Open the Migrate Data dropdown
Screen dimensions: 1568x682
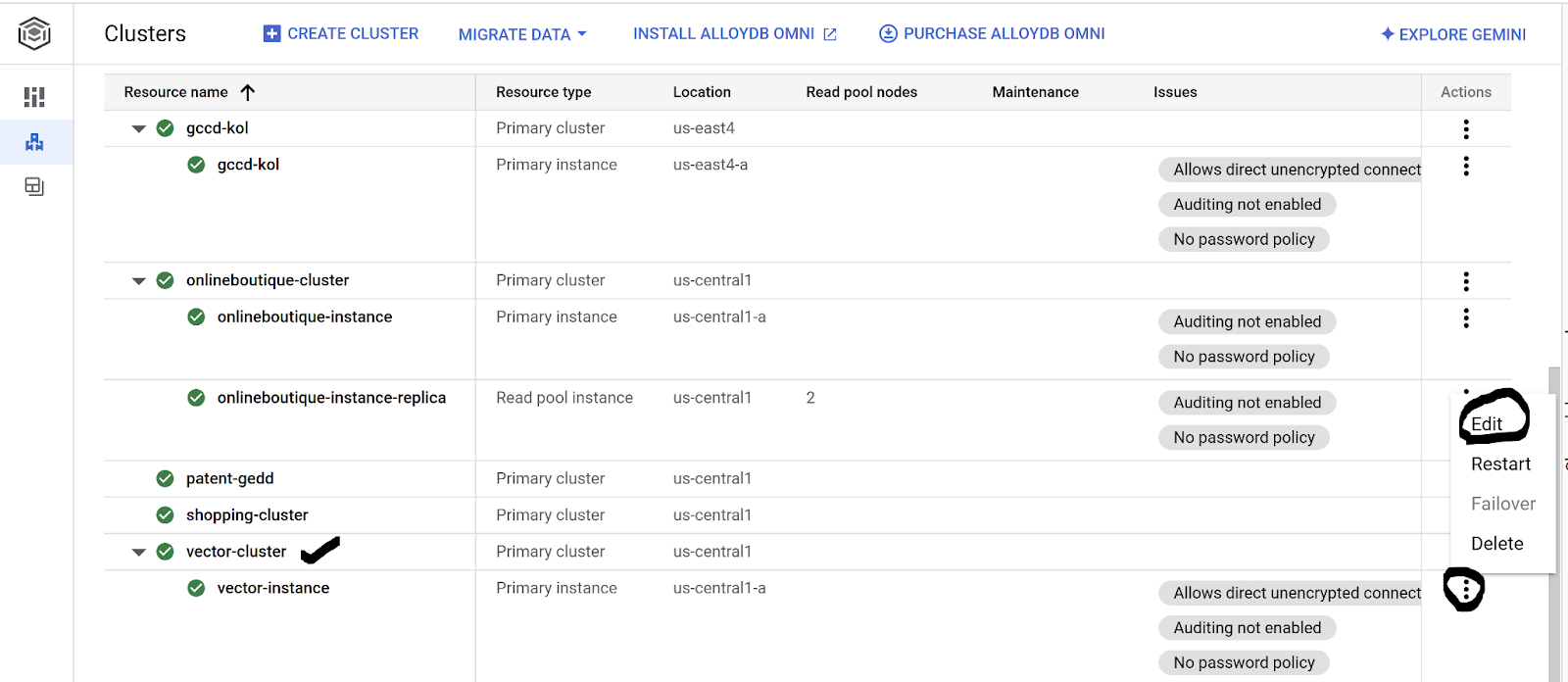click(x=522, y=34)
